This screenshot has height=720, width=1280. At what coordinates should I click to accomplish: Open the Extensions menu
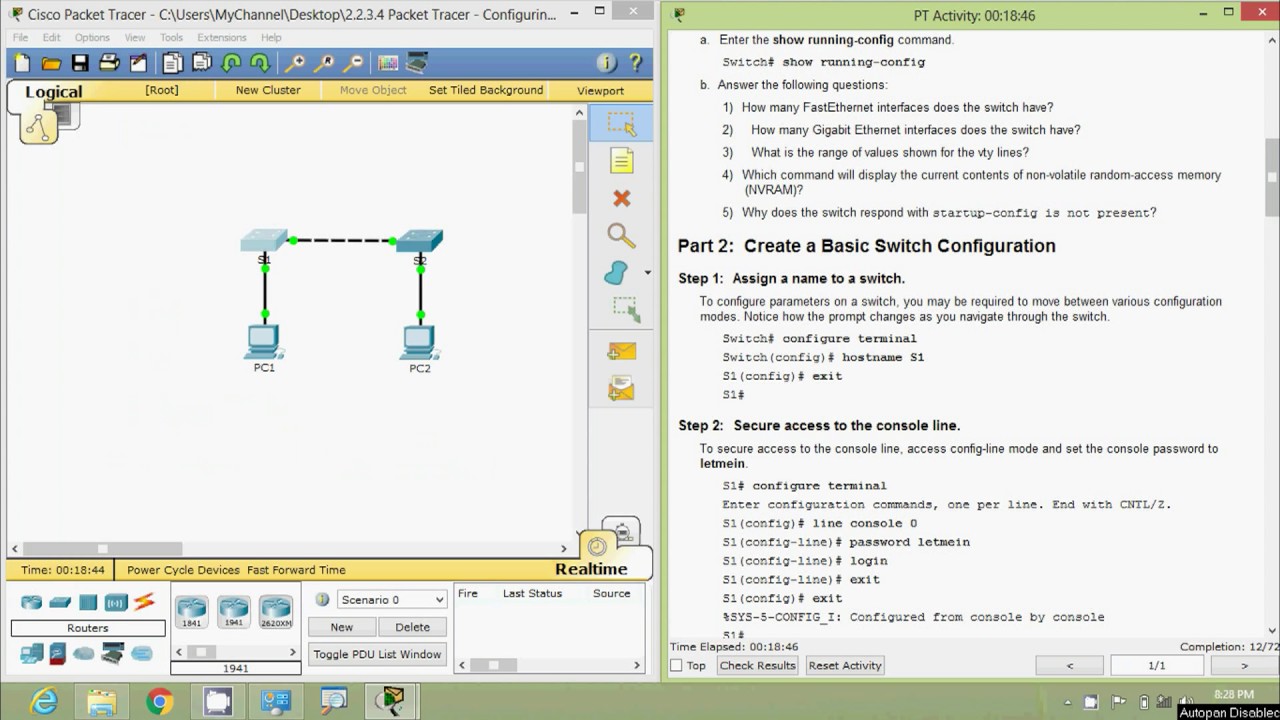(x=221, y=38)
